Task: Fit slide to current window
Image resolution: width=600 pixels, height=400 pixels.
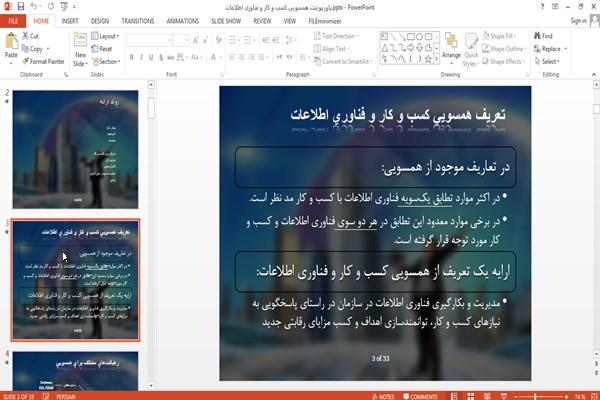Action: [595, 396]
